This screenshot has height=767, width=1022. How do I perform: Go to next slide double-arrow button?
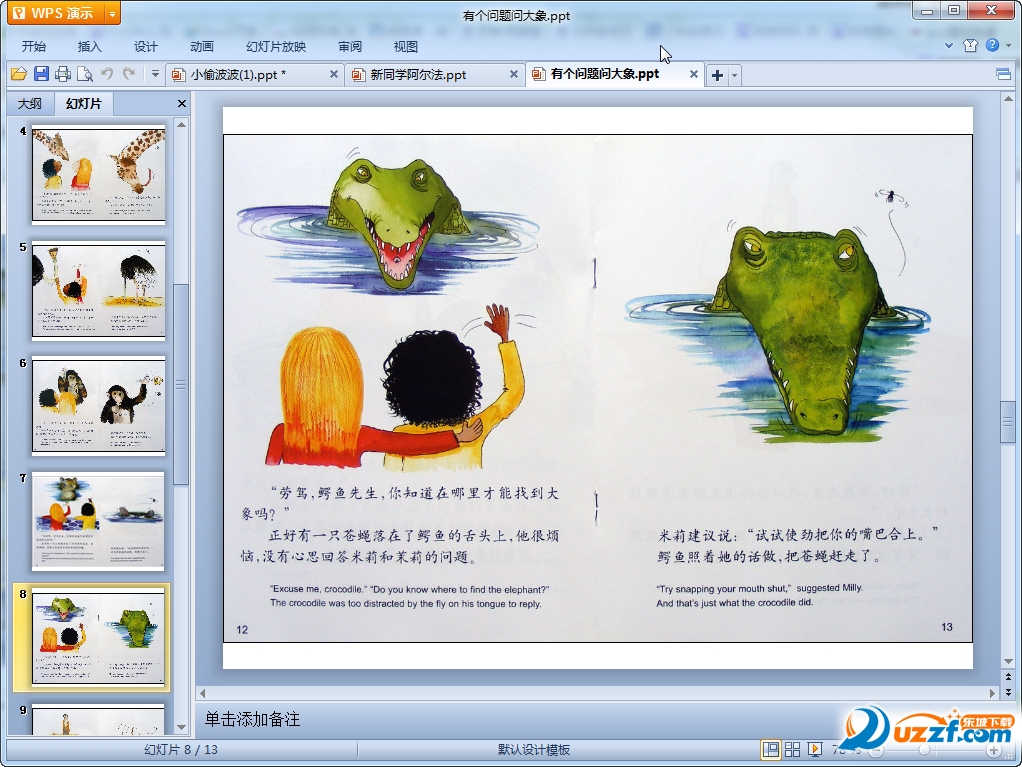point(1008,691)
